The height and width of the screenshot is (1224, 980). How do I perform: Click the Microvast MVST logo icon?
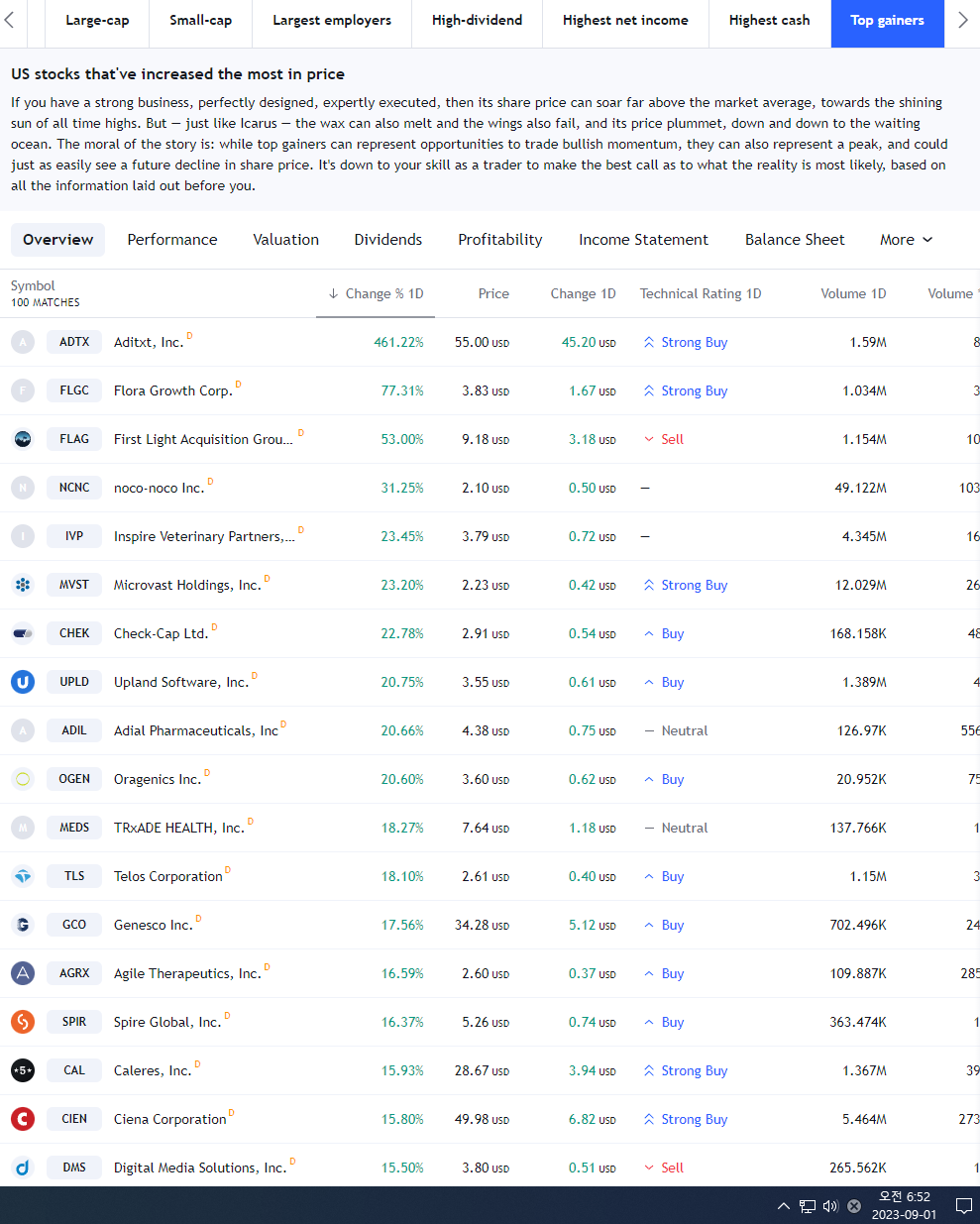click(x=23, y=585)
